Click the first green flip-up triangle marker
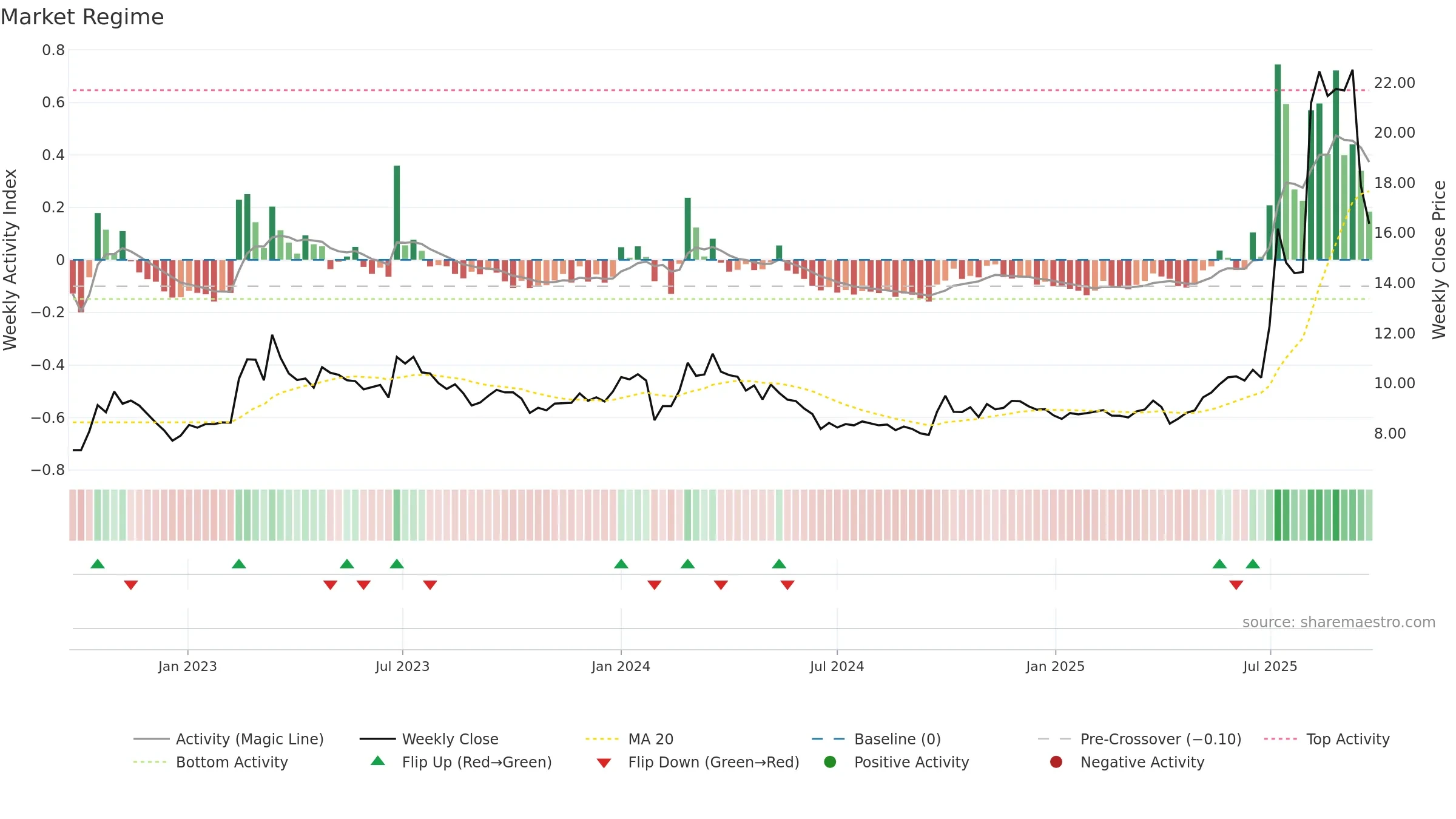This screenshot has height=819, width=1456. click(98, 564)
